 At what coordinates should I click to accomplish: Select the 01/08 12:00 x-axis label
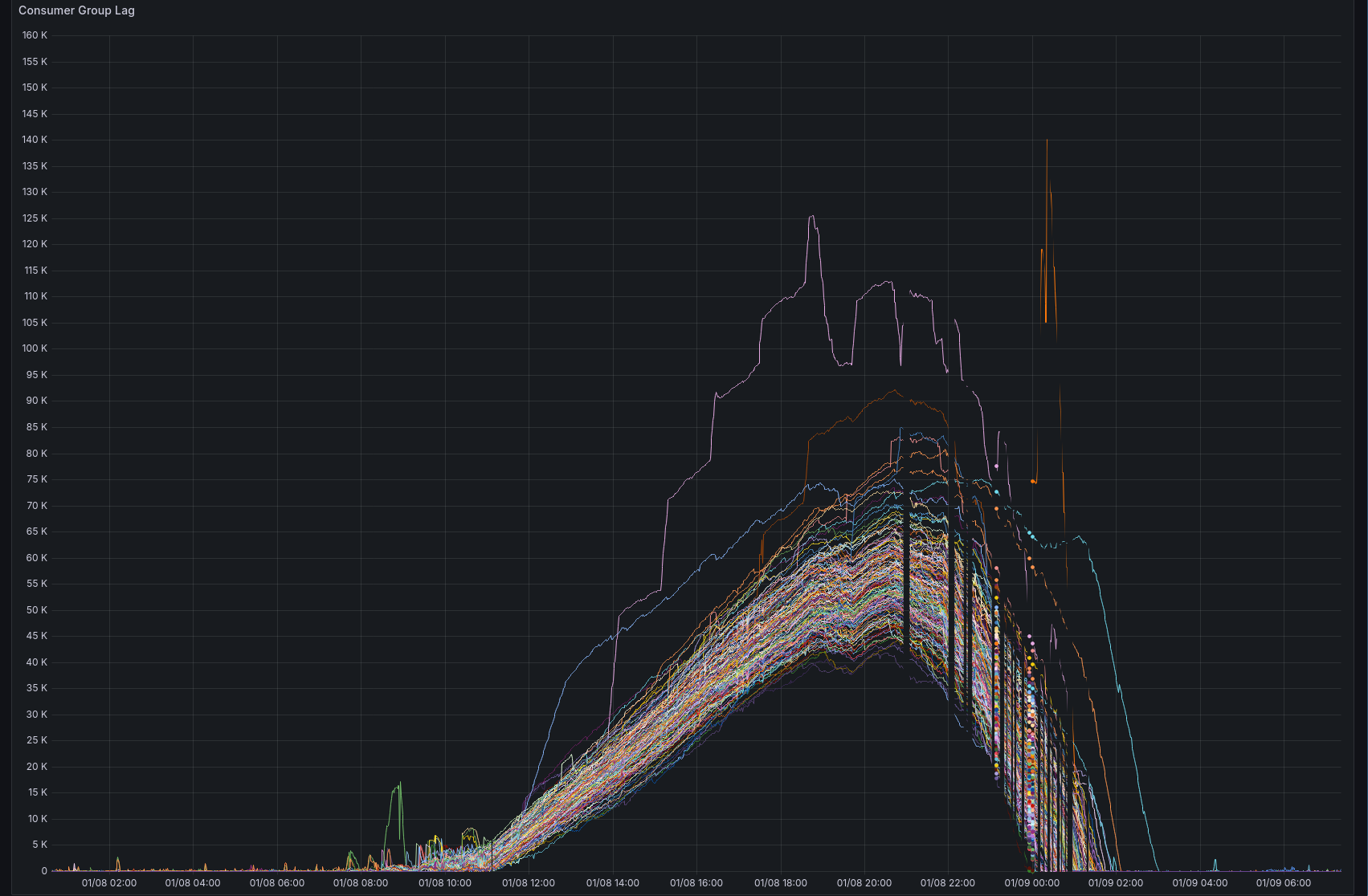click(529, 883)
